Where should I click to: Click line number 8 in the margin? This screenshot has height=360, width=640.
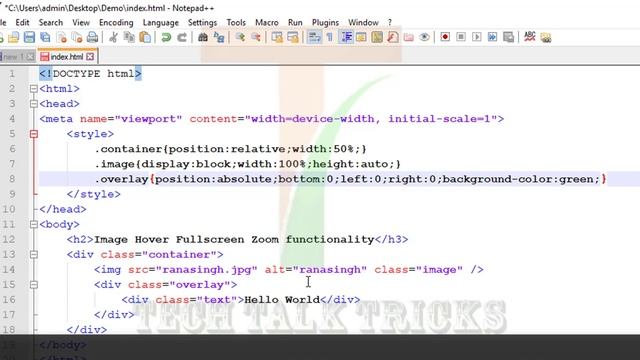click(12, 179)
